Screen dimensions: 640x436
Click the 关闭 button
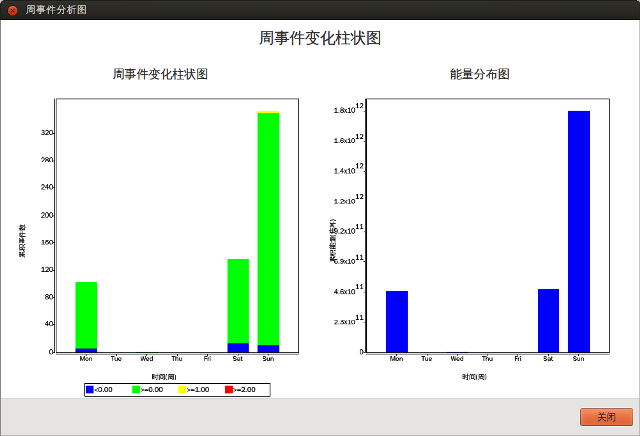[x=606, y=417]
